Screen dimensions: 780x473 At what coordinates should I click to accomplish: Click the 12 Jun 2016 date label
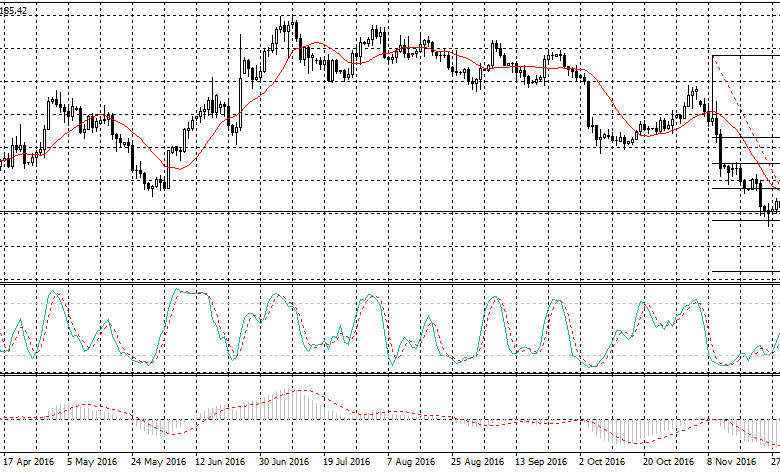click(220, 463)
